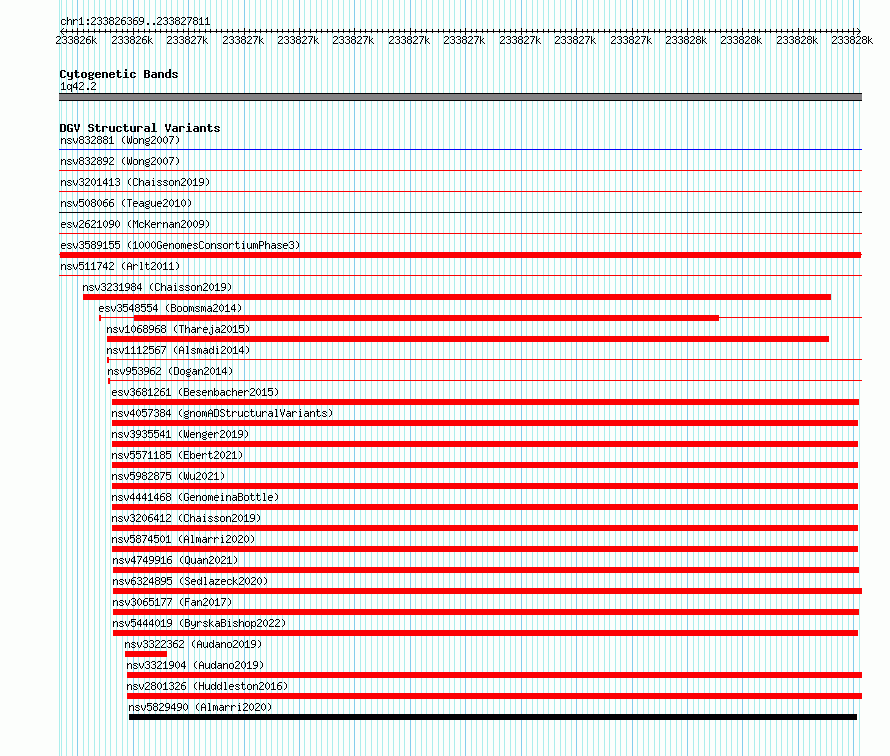Screen dimensions: 890x756
Task: Click the Cytogenetic Bands track title
Action: click(119, 74)
